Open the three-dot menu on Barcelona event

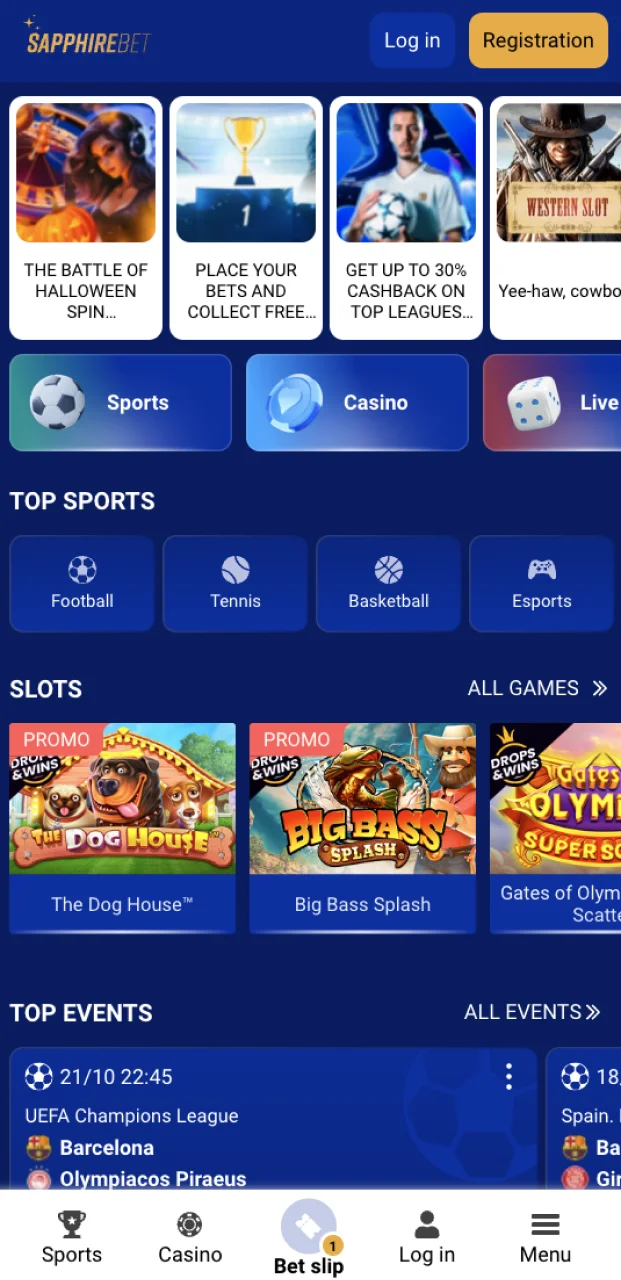[x=509, y=1076]
